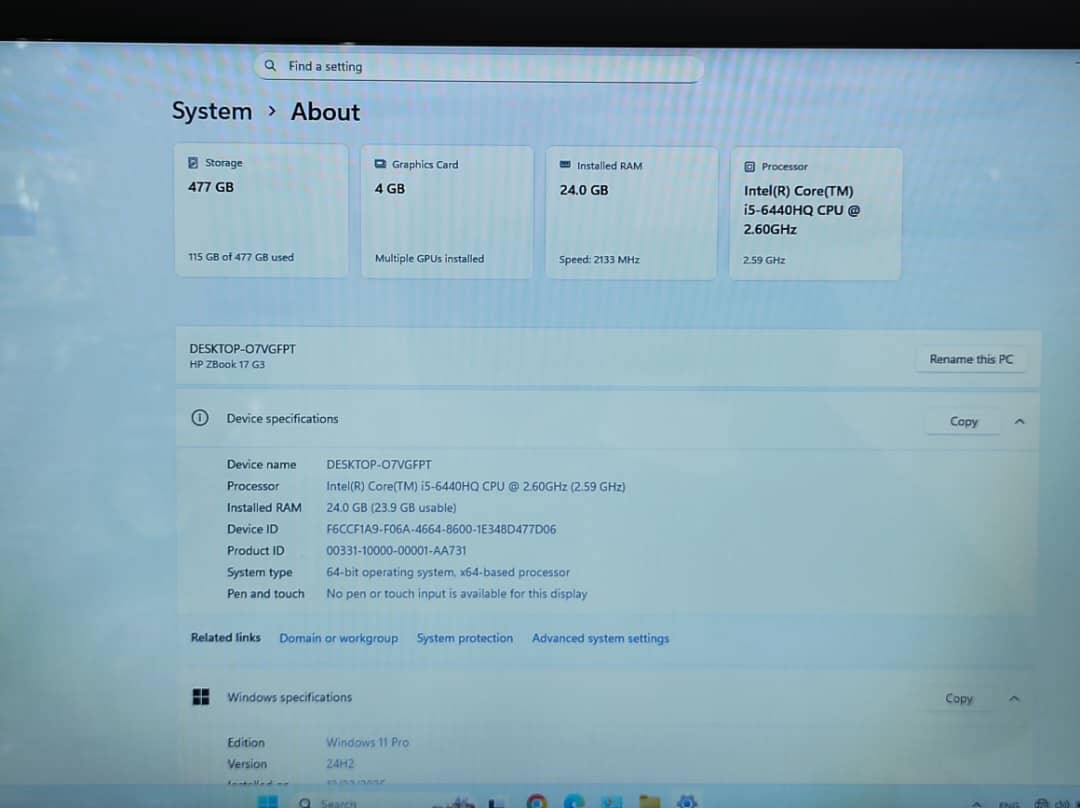
Task: Open Domain or workgroup link
Action: pyautogui.click(x=338, y=638)
